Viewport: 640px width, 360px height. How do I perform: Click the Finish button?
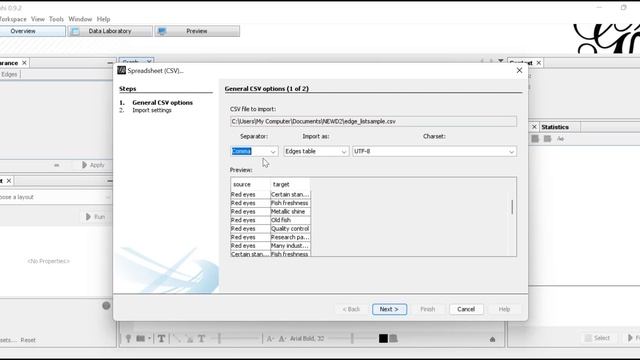pos(428,309)
